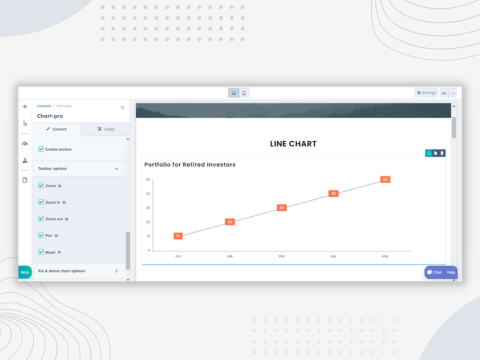This screenshot has height=360, width=480.
Task: Open the Optimize gauge sidebar icon
Action: point(25,144)
